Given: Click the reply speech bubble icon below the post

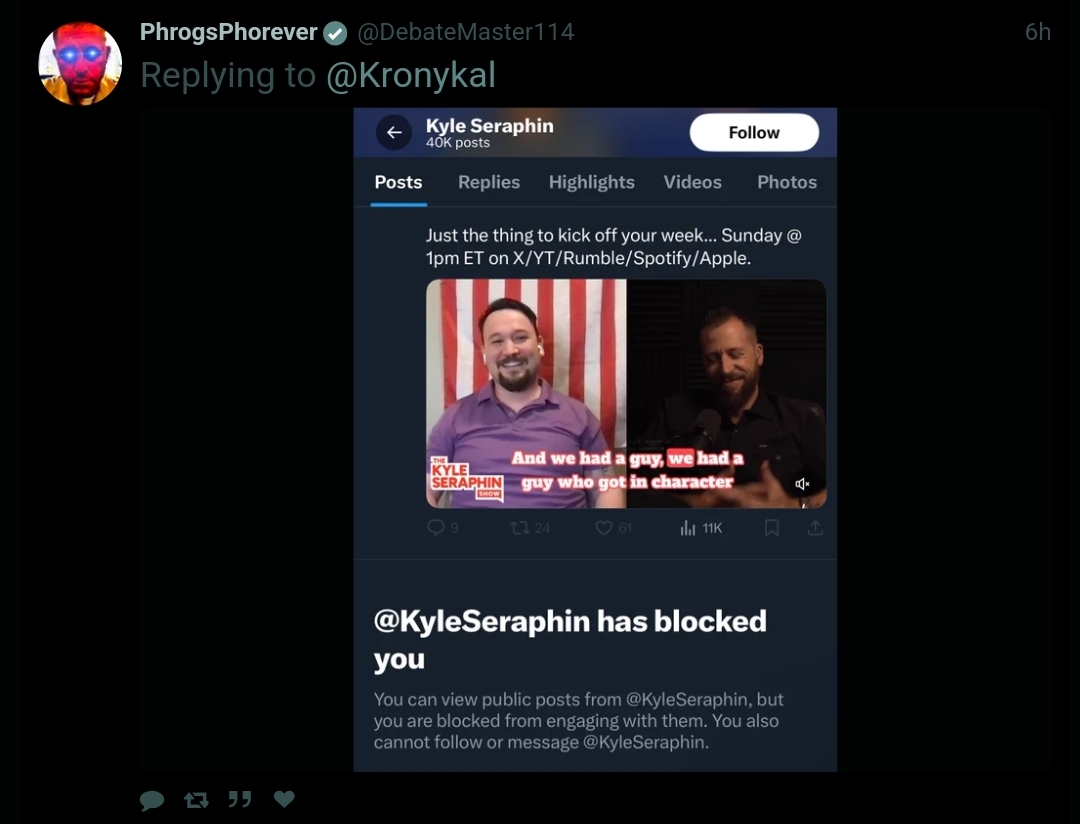Looking at the screenshot, I should click(x=152, y=800).
